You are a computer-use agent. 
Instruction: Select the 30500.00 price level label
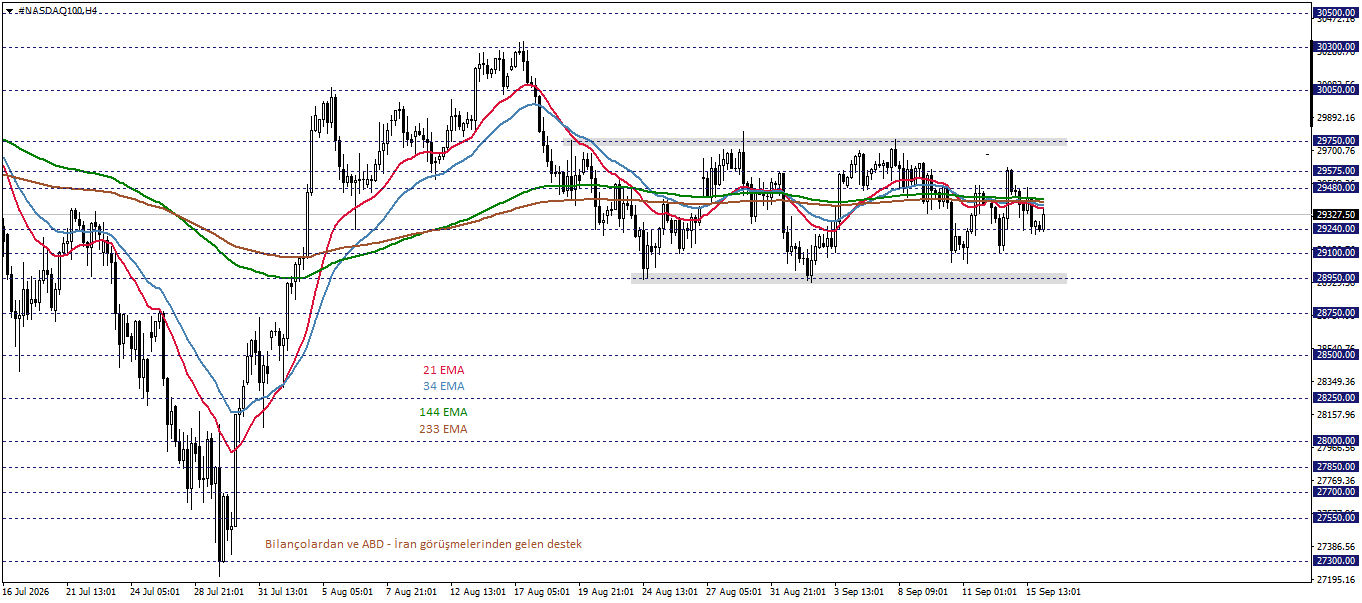[x=1336, y=13]
